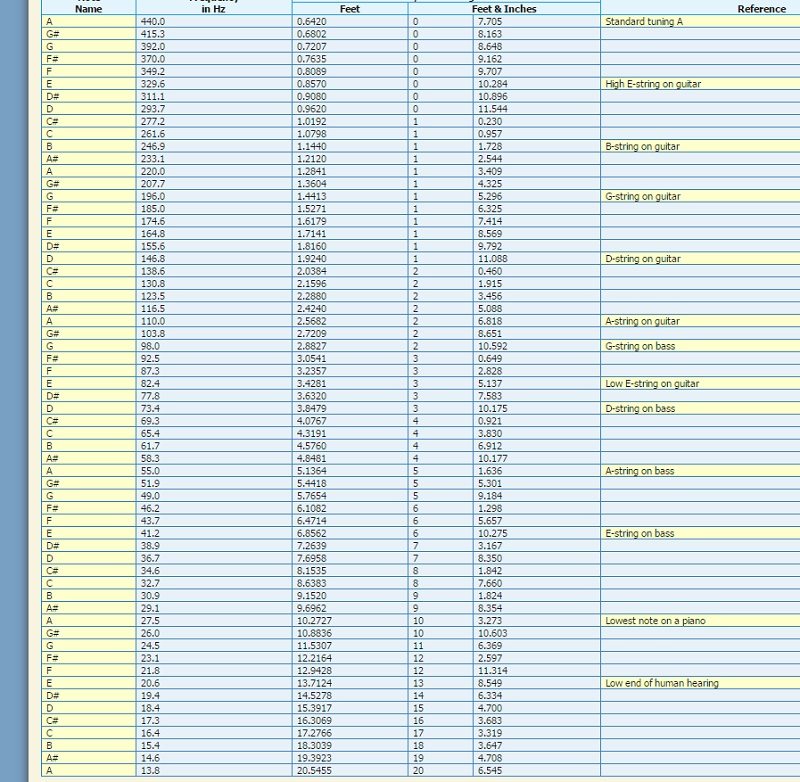This screenshot has height=782, width=800.
Task: Select the 'Low end of human hearing' reference
Action: 700,683
